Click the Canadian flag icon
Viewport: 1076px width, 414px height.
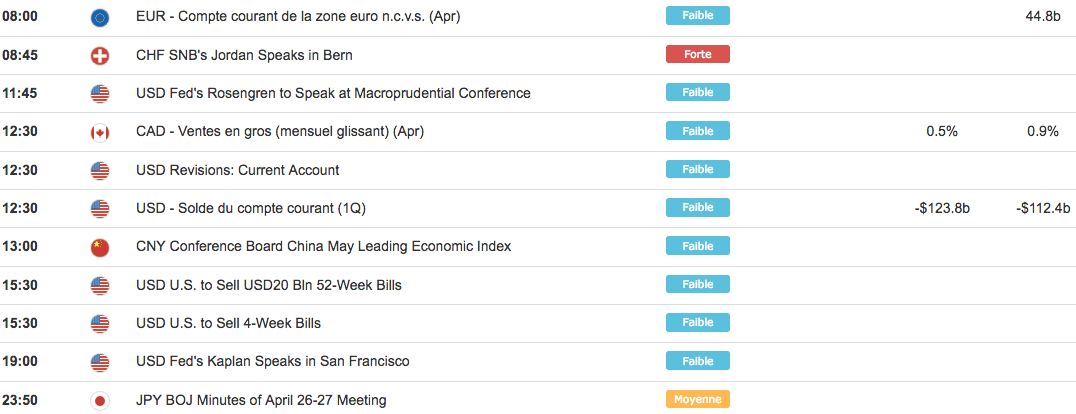point(99,132)
